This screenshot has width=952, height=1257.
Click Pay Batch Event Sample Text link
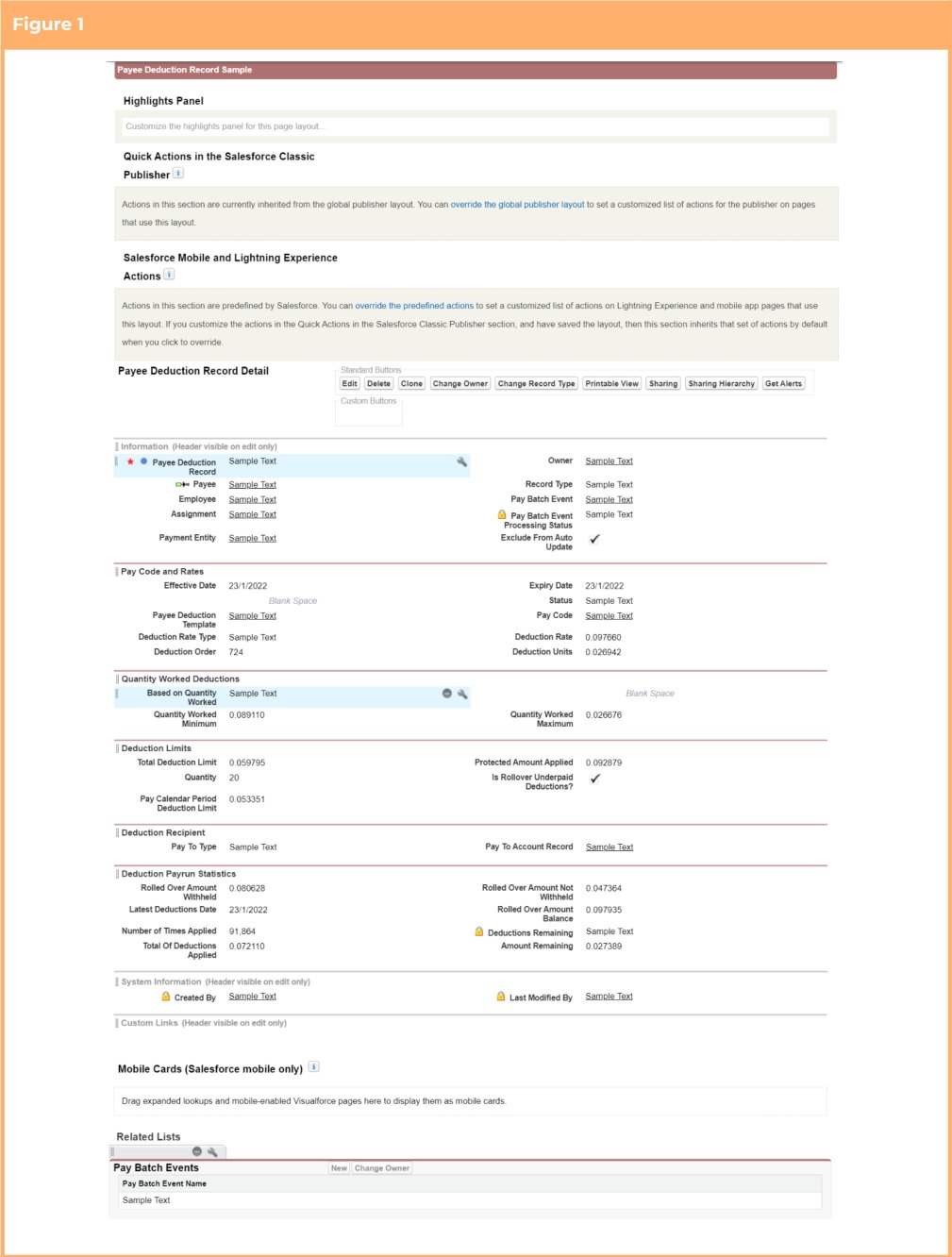click(x=609, y=500)
